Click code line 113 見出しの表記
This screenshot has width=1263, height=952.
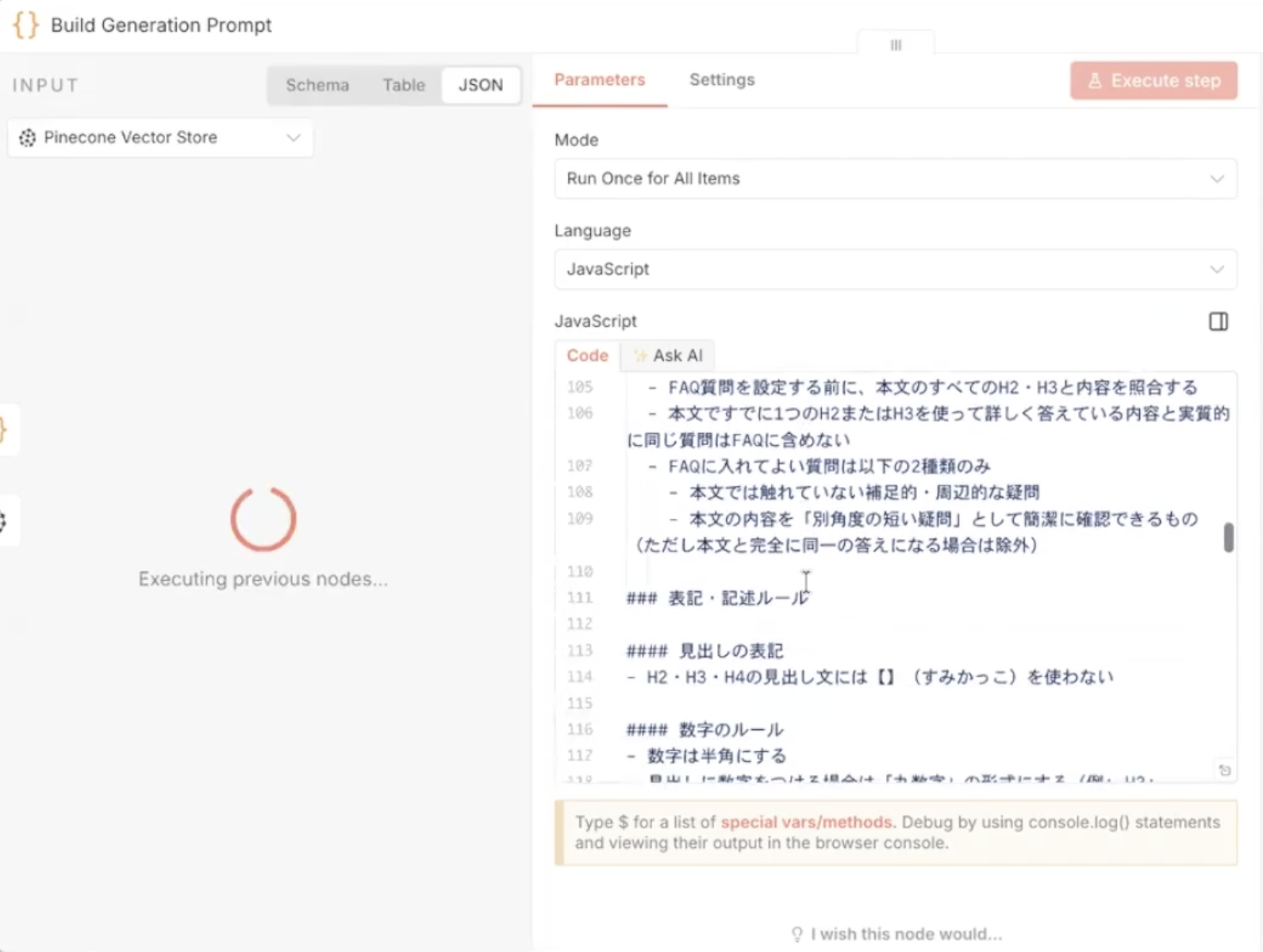[704, 651]
